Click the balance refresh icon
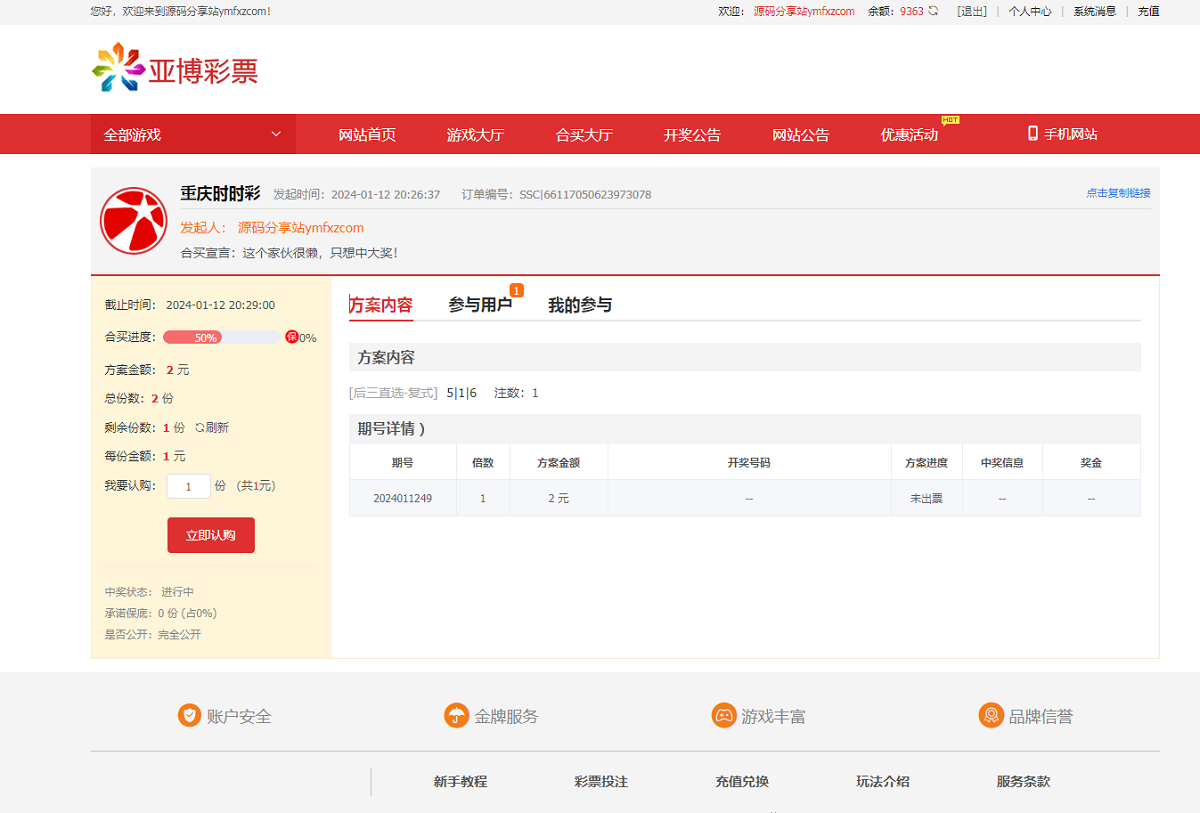This screenshot has height=813, width=1200. [933, 11]
